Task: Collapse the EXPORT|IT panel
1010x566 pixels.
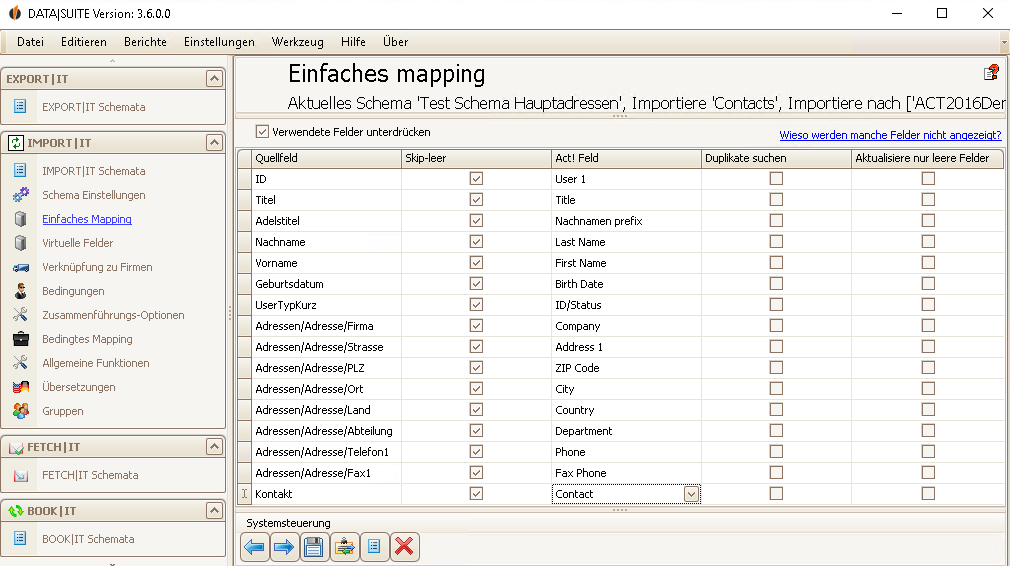Action: [214, 79]
